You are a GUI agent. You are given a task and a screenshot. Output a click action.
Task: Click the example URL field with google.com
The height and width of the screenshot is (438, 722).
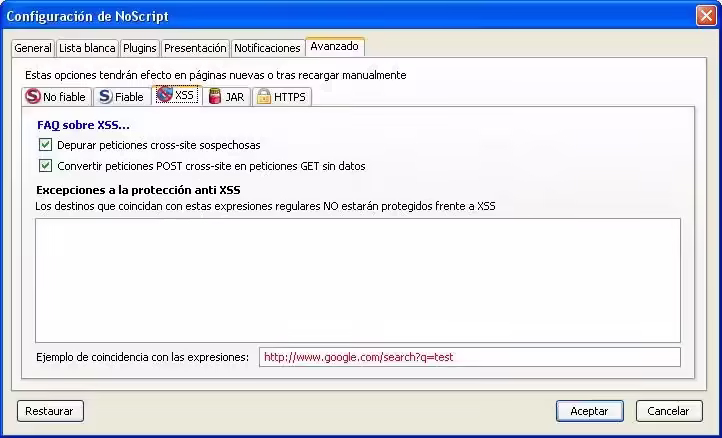coord(470,357)
